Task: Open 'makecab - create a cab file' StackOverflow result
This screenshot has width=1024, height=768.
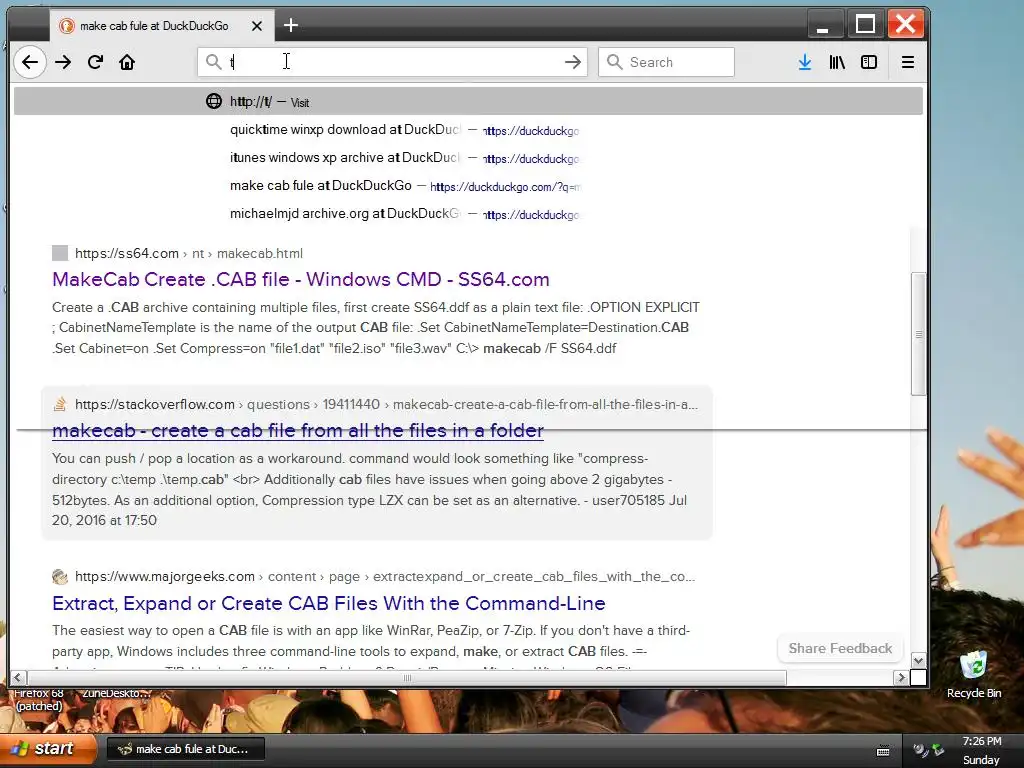Action: (x=298, y=431)
